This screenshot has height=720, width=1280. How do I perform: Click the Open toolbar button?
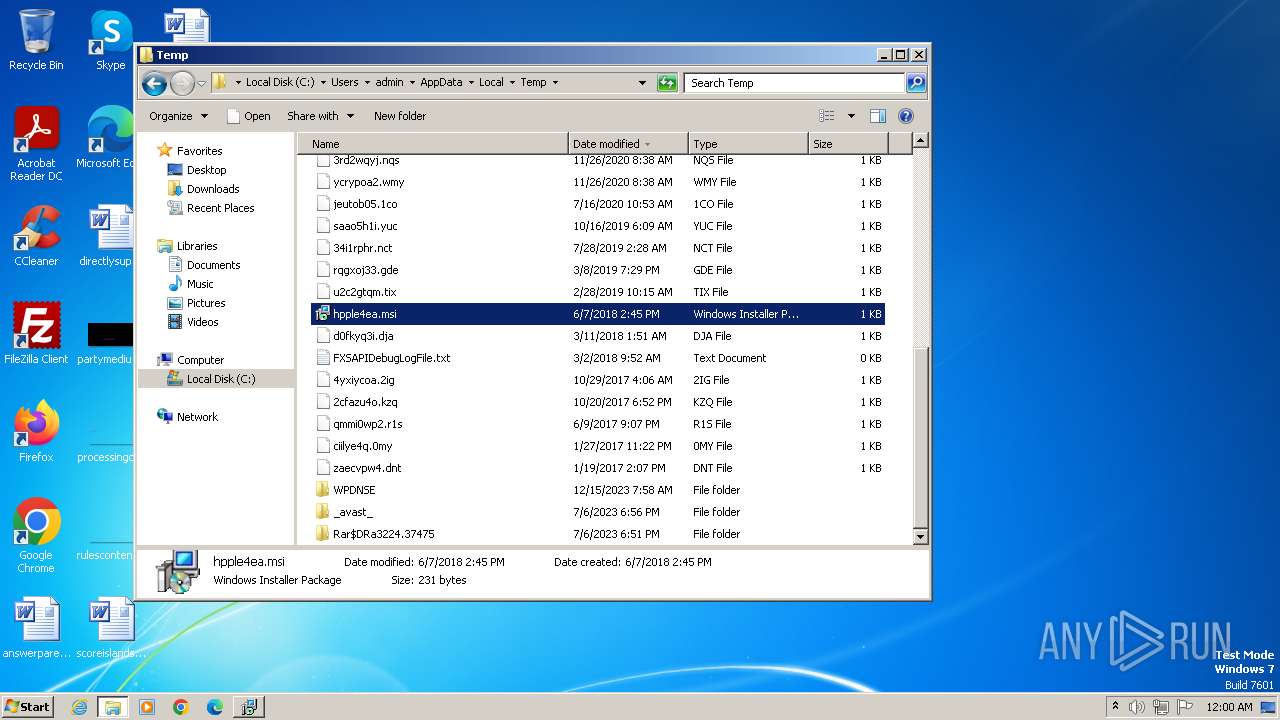(249, 116)
